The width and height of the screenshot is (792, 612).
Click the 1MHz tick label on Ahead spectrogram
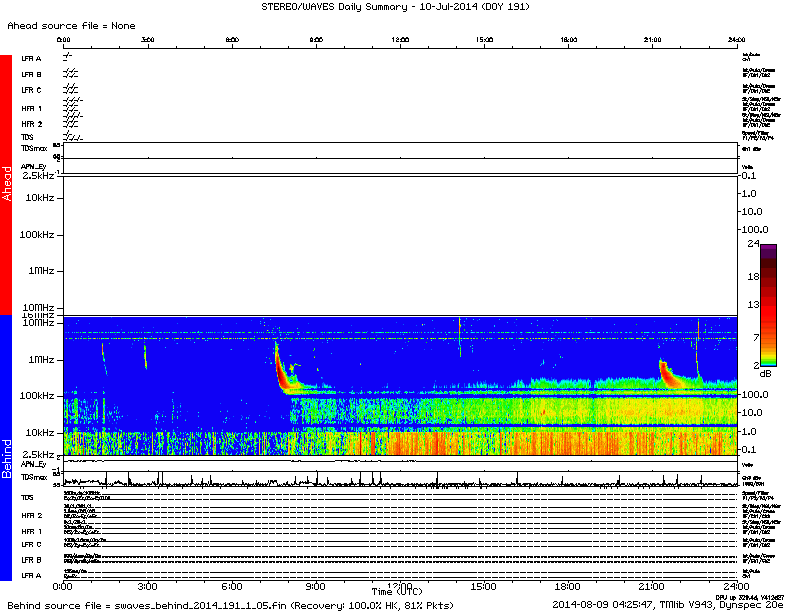coord(41,271)
